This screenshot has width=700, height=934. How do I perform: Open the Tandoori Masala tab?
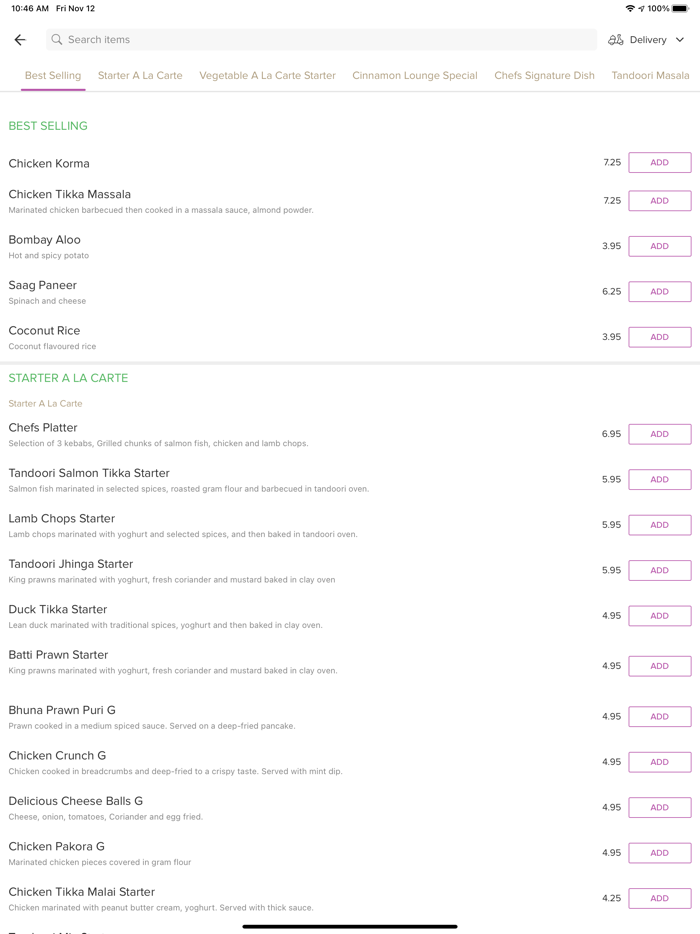coord(650,76)
